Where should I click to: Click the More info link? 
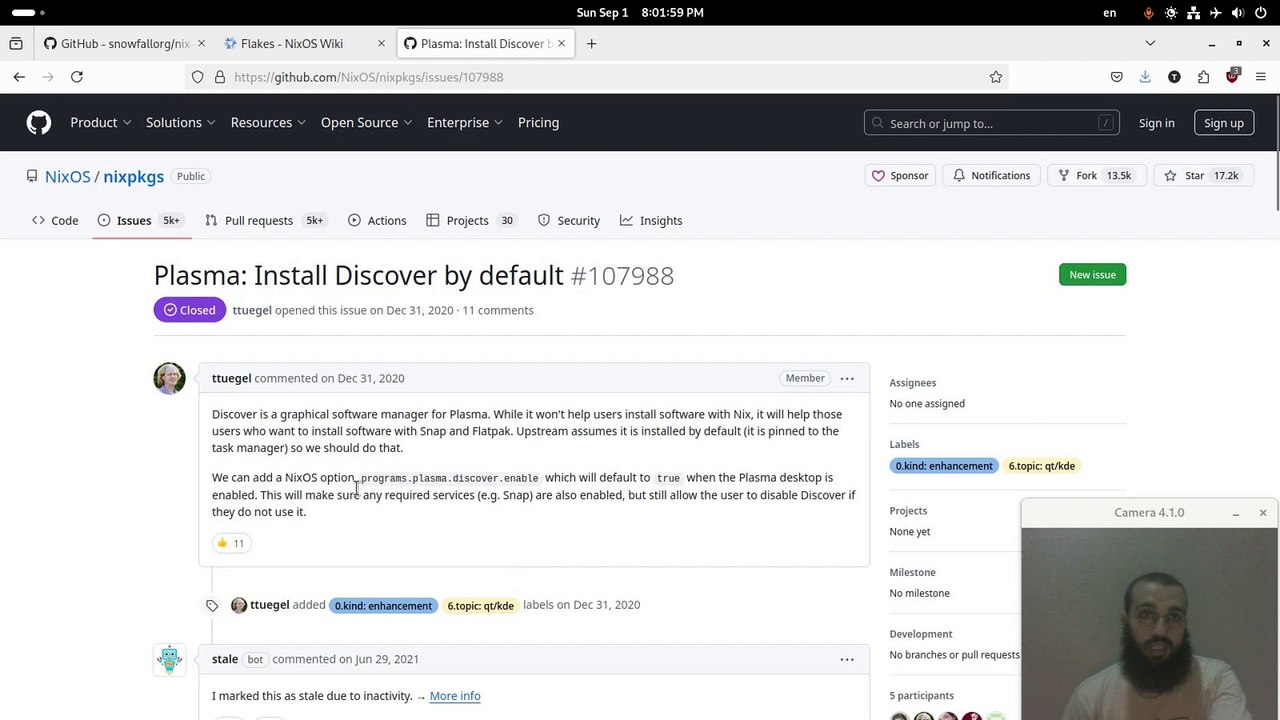point(455,696)
